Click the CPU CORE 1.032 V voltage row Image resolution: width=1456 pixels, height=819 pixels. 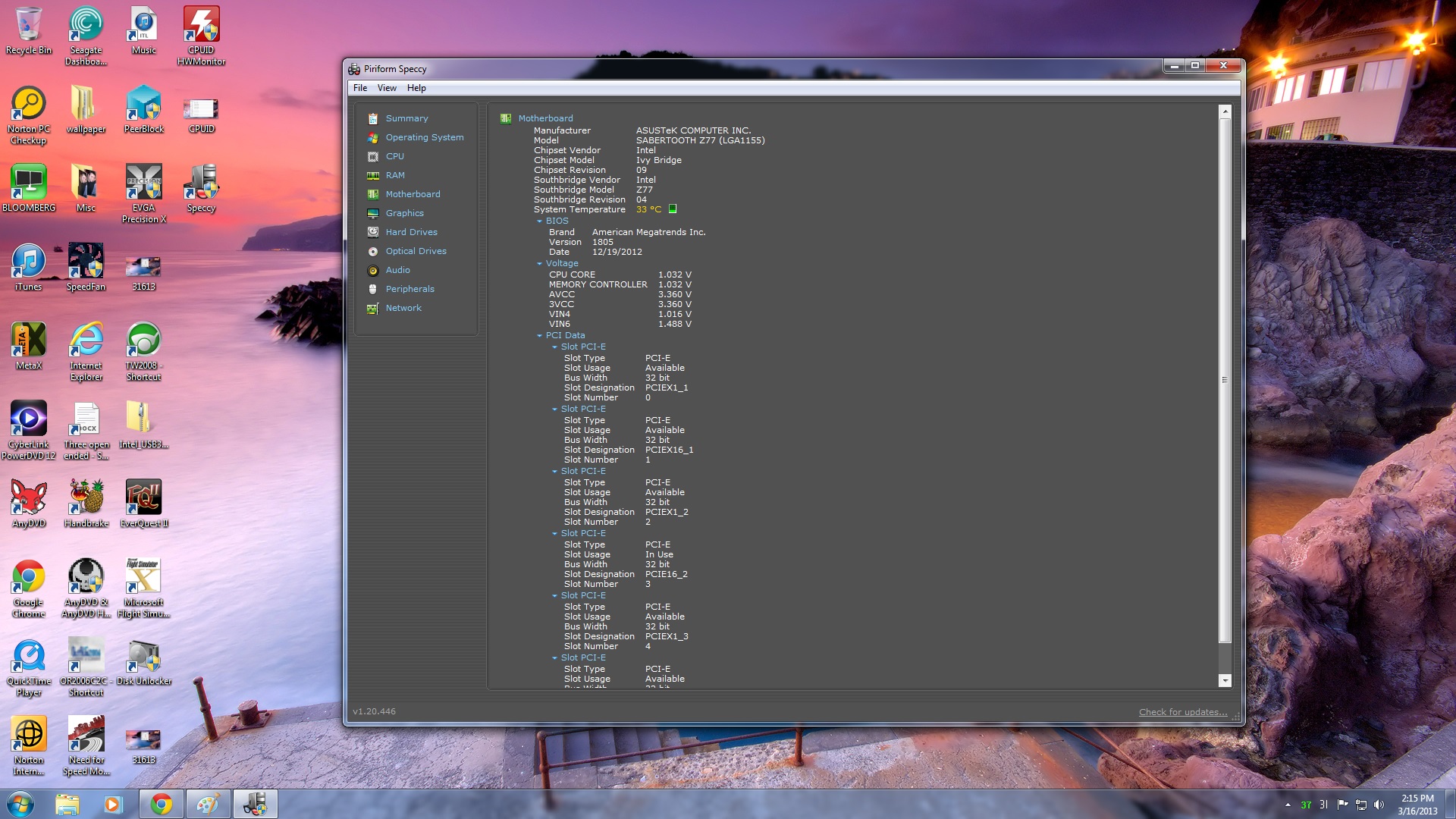620,275
